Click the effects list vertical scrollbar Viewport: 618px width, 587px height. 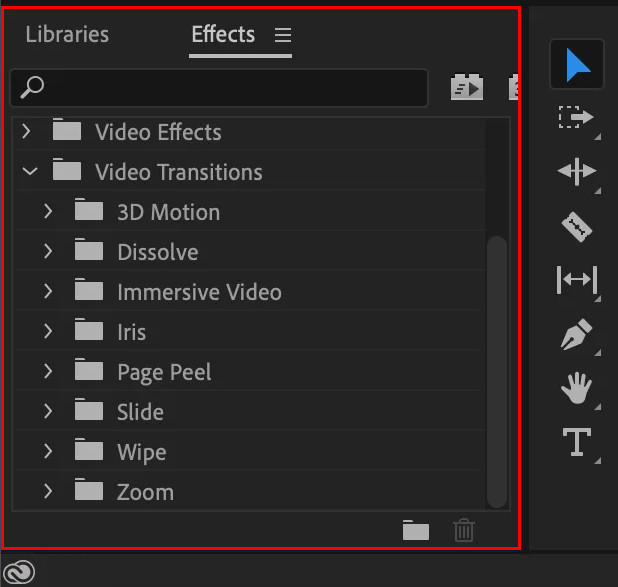(x=497, y=372)
